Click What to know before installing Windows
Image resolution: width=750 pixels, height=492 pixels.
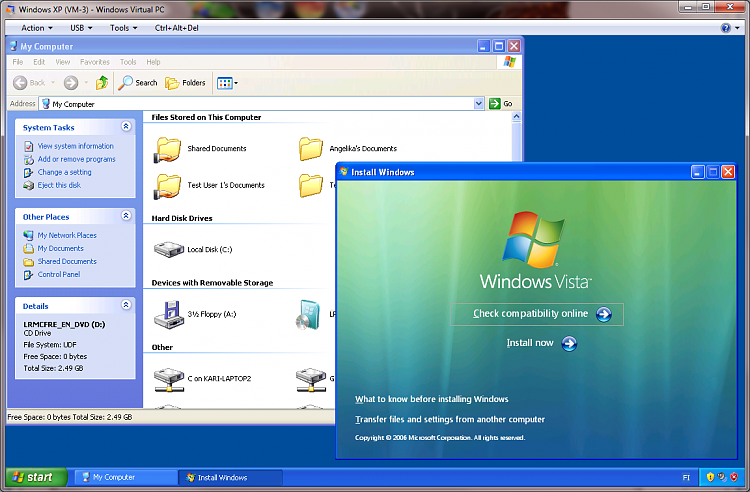click(431, 399)
